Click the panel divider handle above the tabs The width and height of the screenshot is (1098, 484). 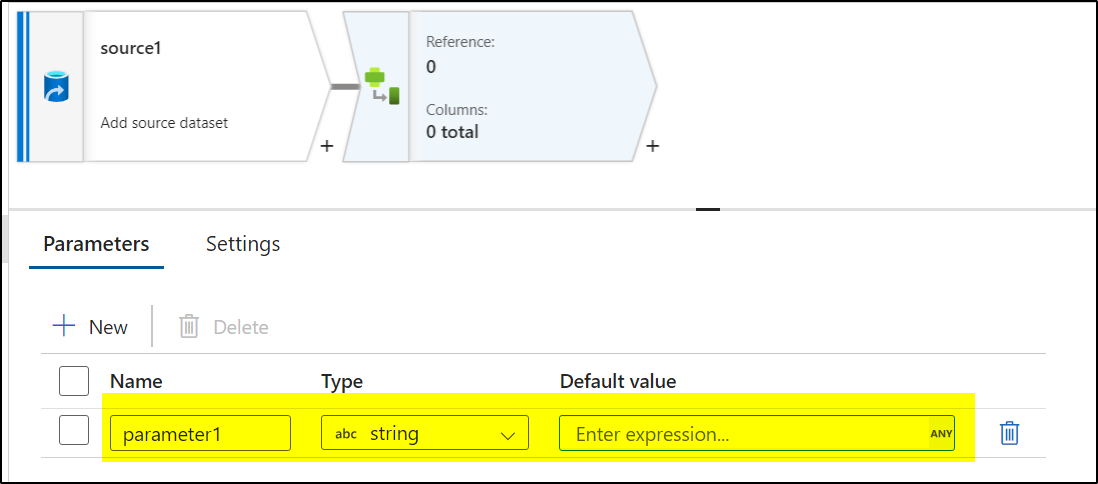pos(708,209)
